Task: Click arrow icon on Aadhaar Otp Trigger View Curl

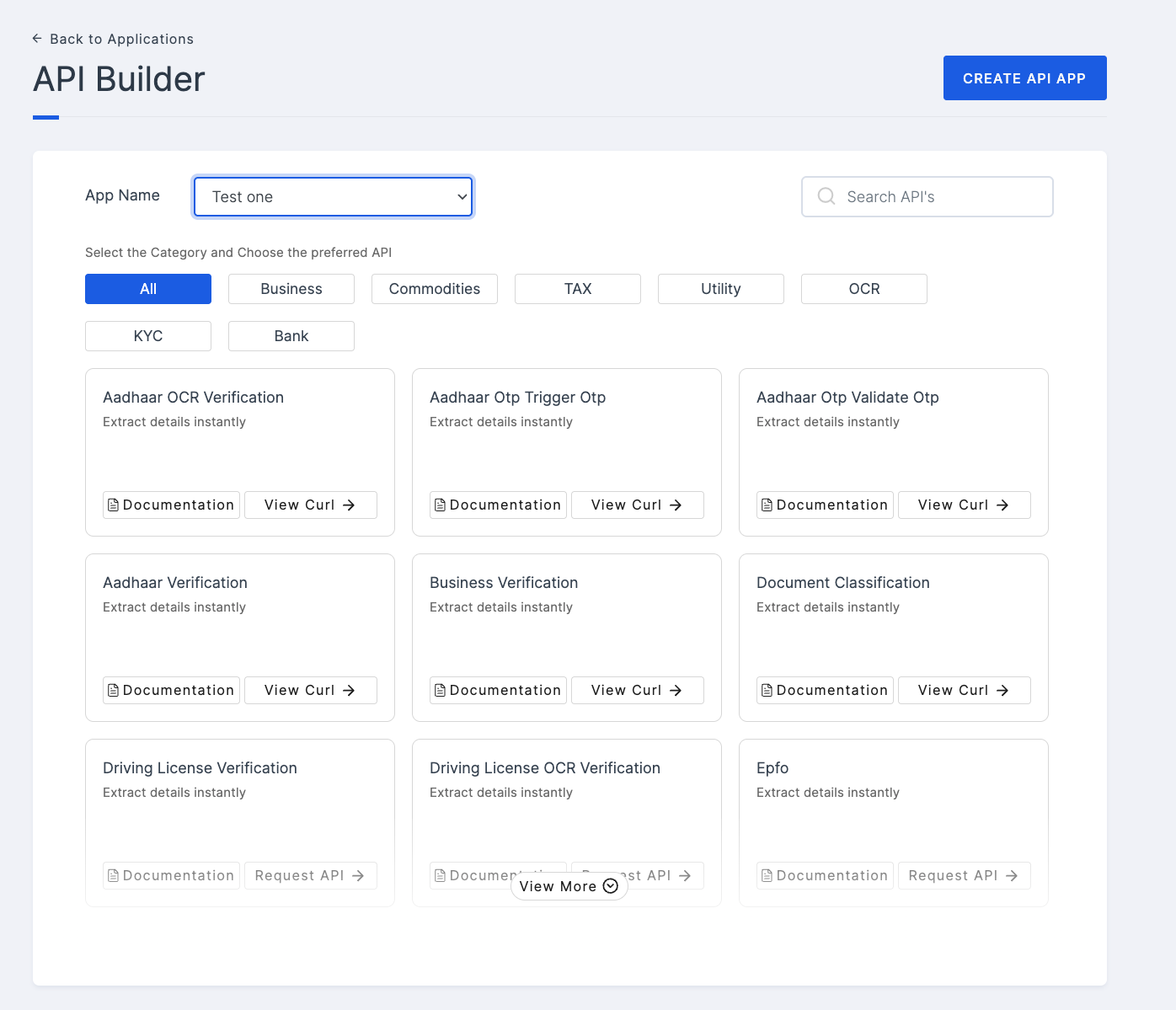Action: (676, 505)
